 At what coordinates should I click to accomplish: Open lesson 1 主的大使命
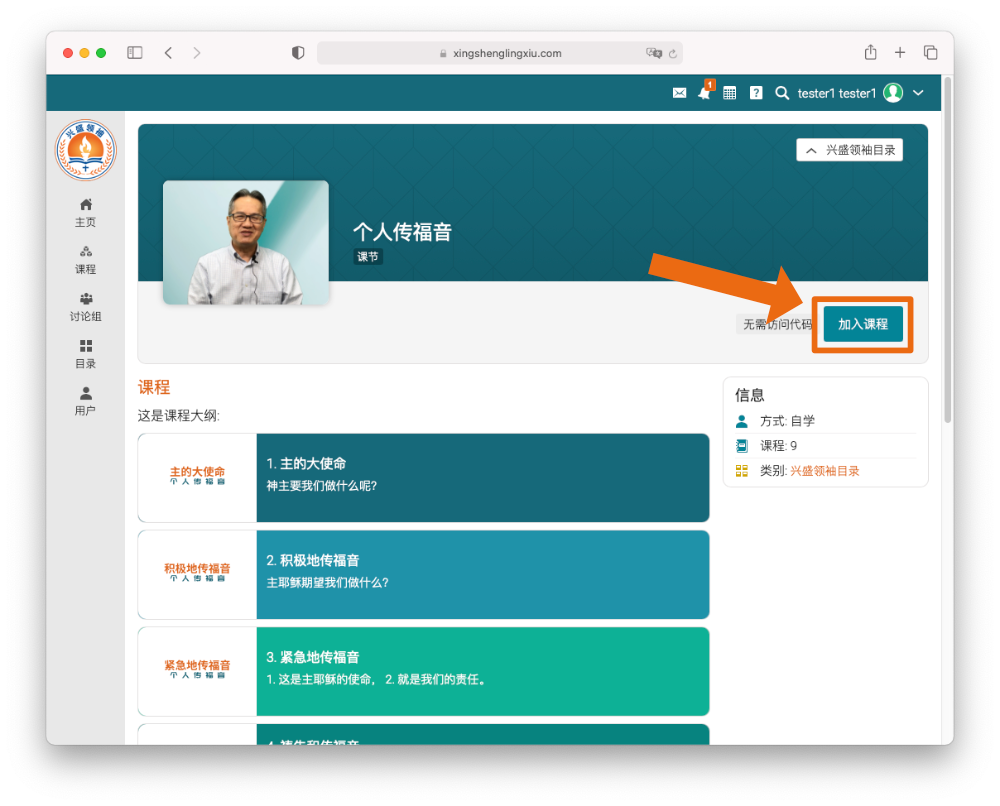pyautogui.click(x=482, y=477)
